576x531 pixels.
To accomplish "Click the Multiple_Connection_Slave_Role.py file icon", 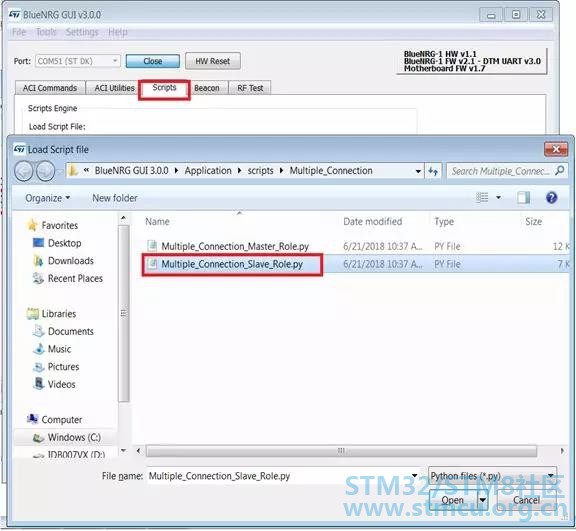I will [x=152, y=264].
